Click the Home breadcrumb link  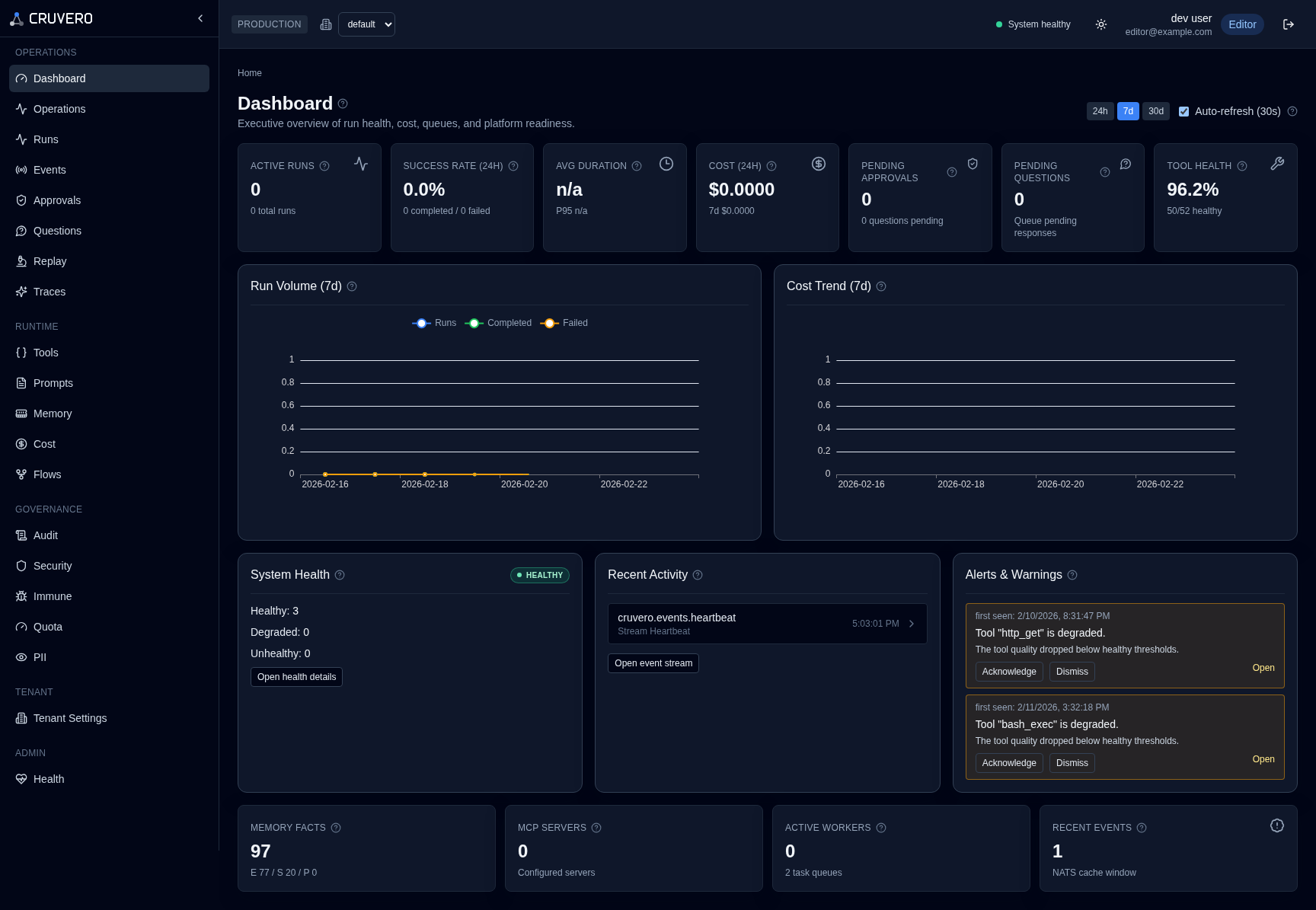coord(250,72)
